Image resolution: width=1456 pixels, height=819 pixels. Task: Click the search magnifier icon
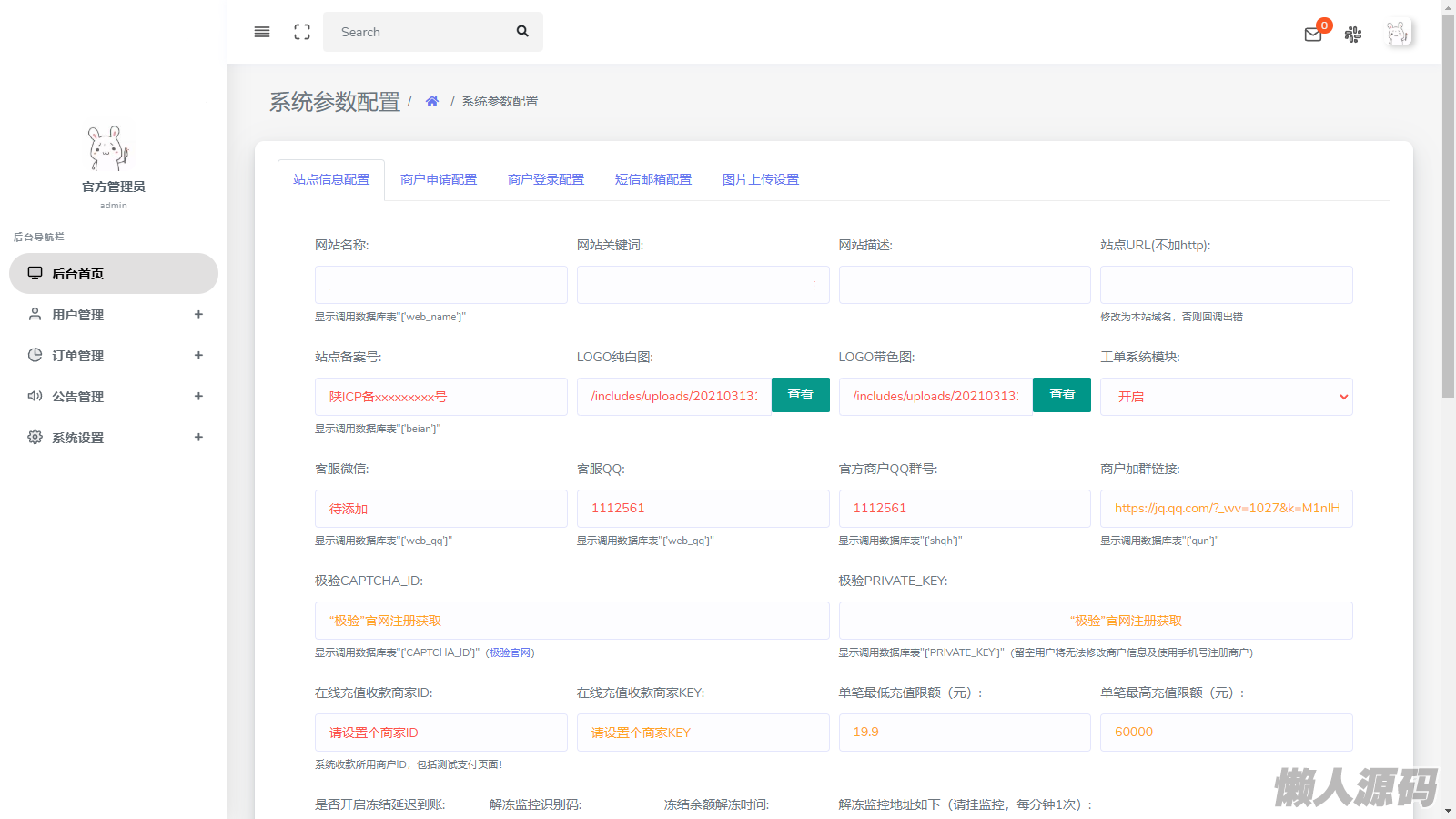click(522, 31)
